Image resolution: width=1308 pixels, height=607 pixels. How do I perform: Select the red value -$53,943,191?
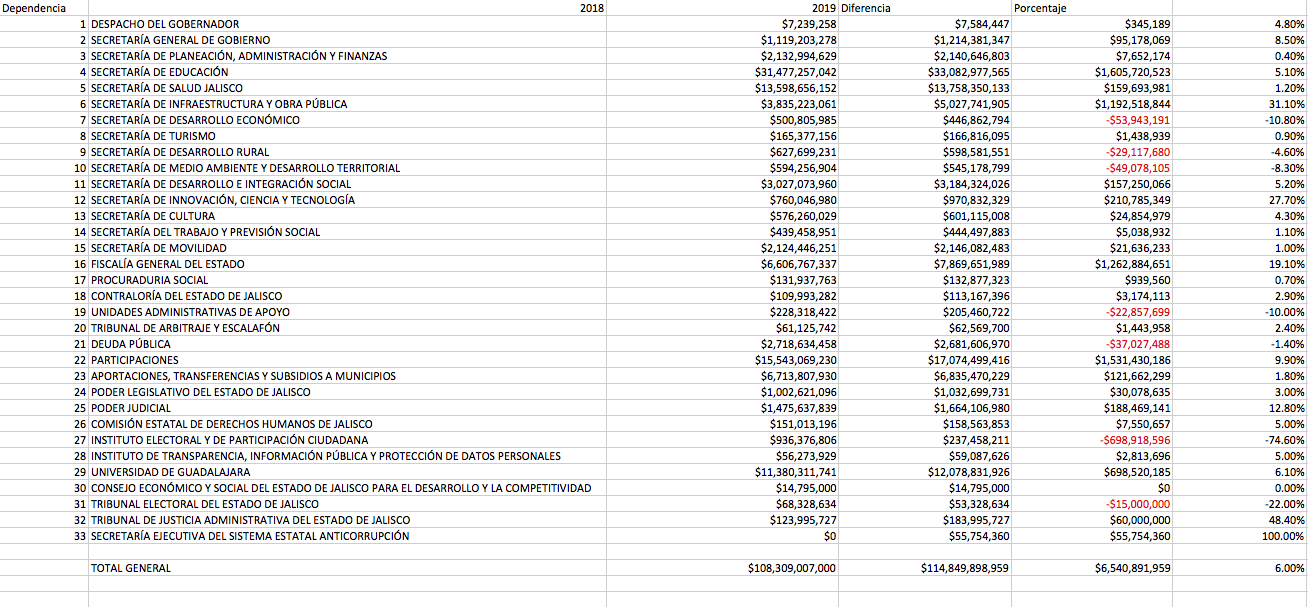coord(1092,120)
